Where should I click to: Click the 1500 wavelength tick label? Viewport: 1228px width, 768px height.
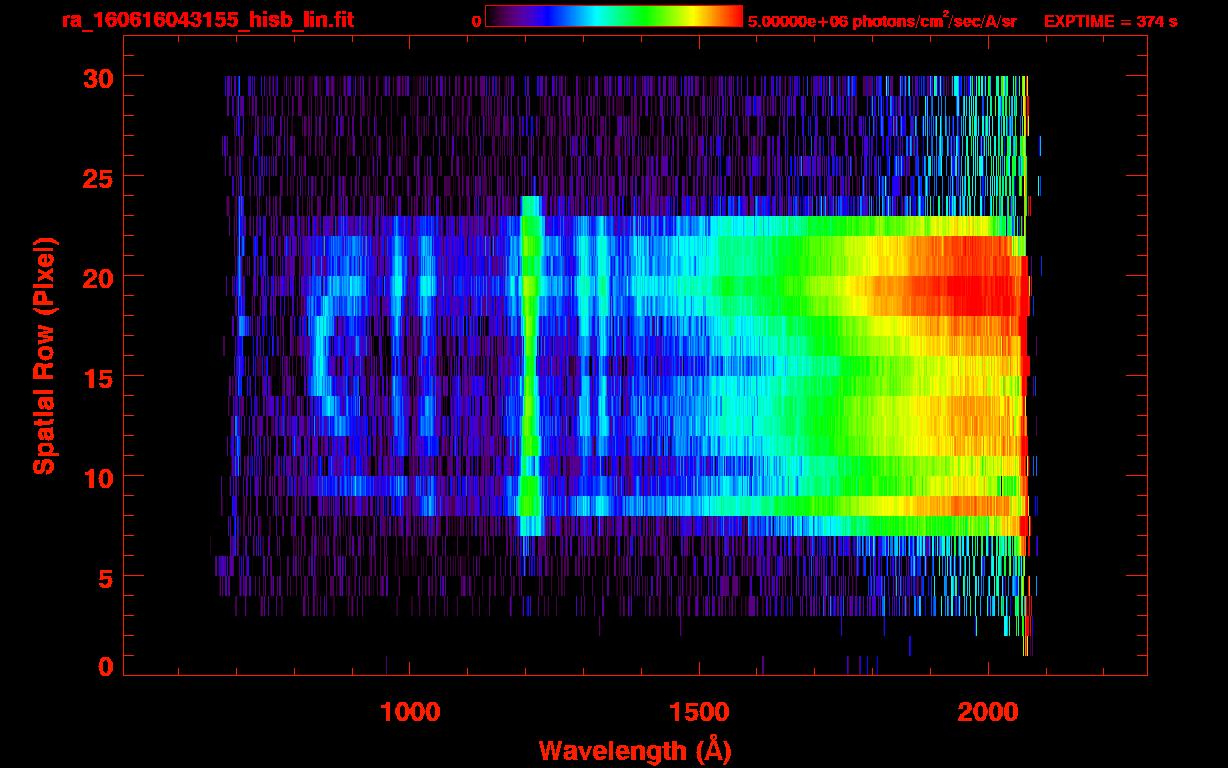699,712
